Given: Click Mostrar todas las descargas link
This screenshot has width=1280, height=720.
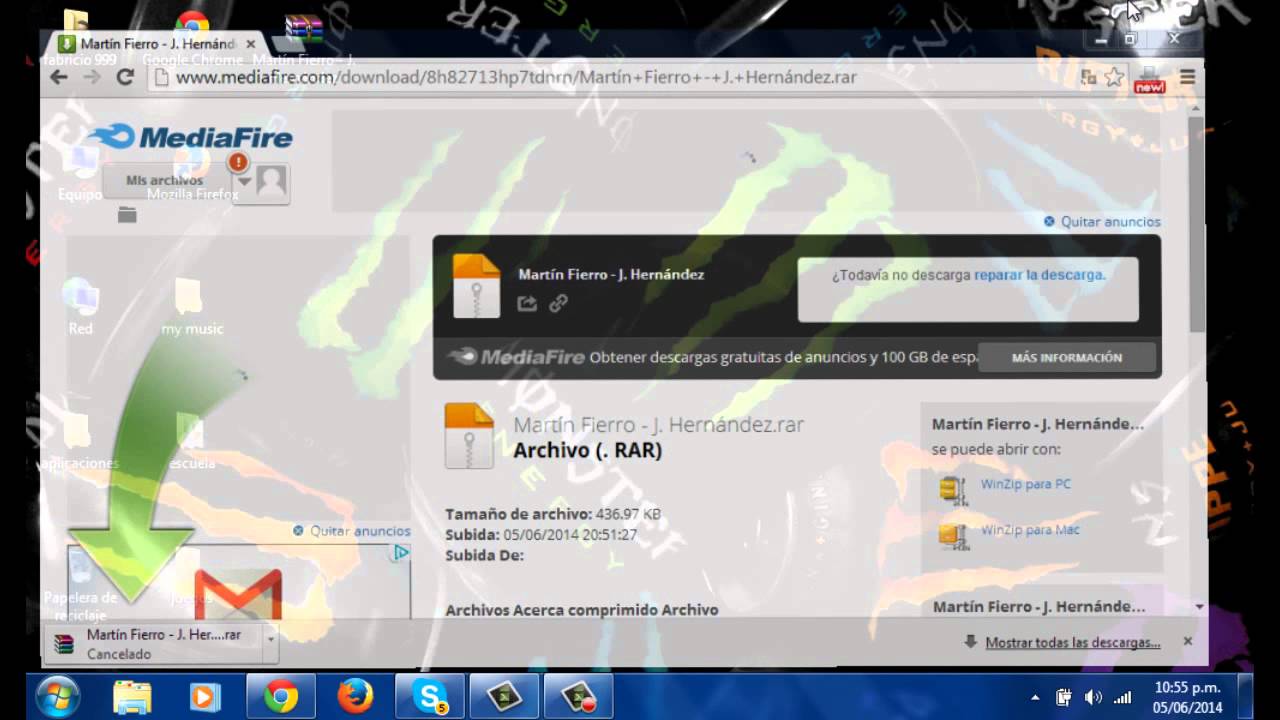Looking at the screenshot, I should point(1073,643).
